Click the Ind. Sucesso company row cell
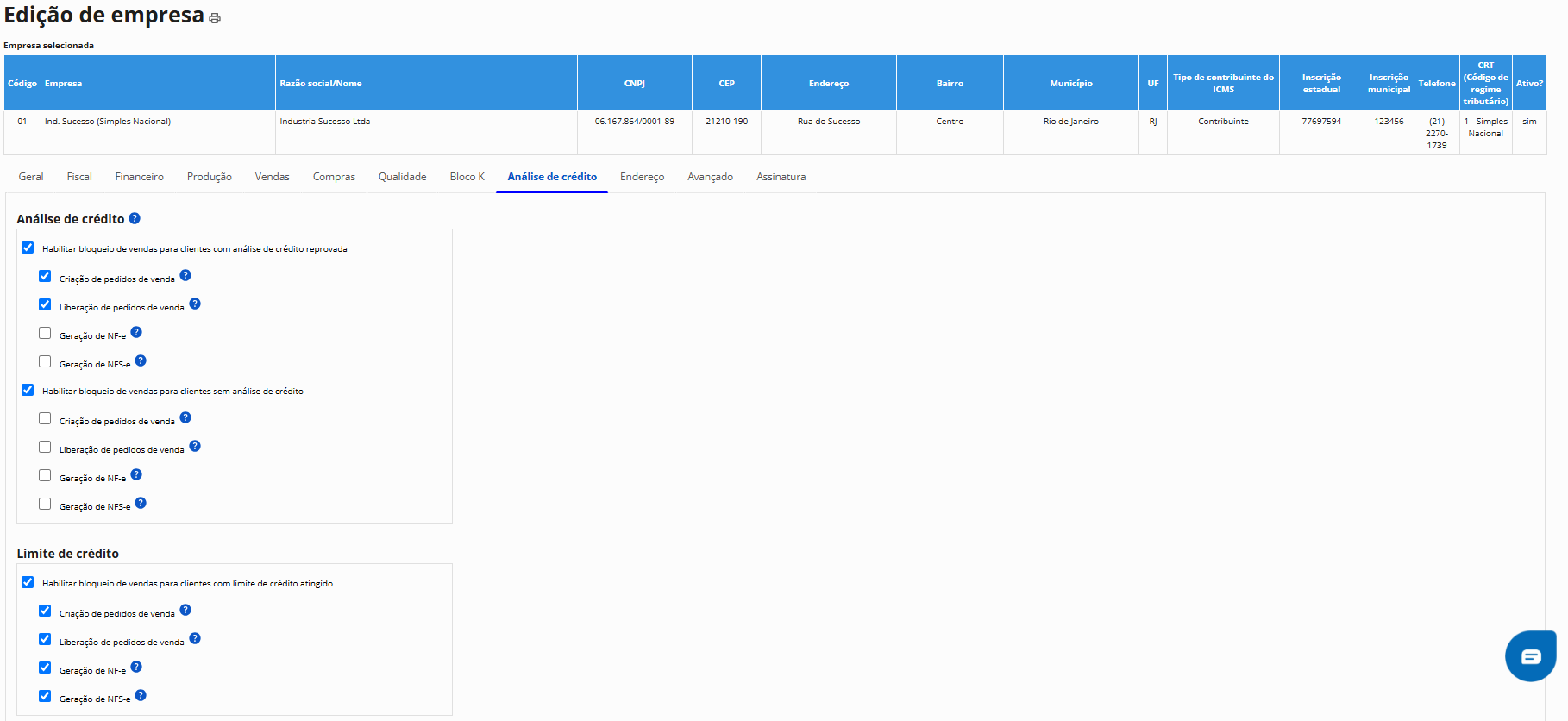The image size is (1568, 721). point(108,122)
